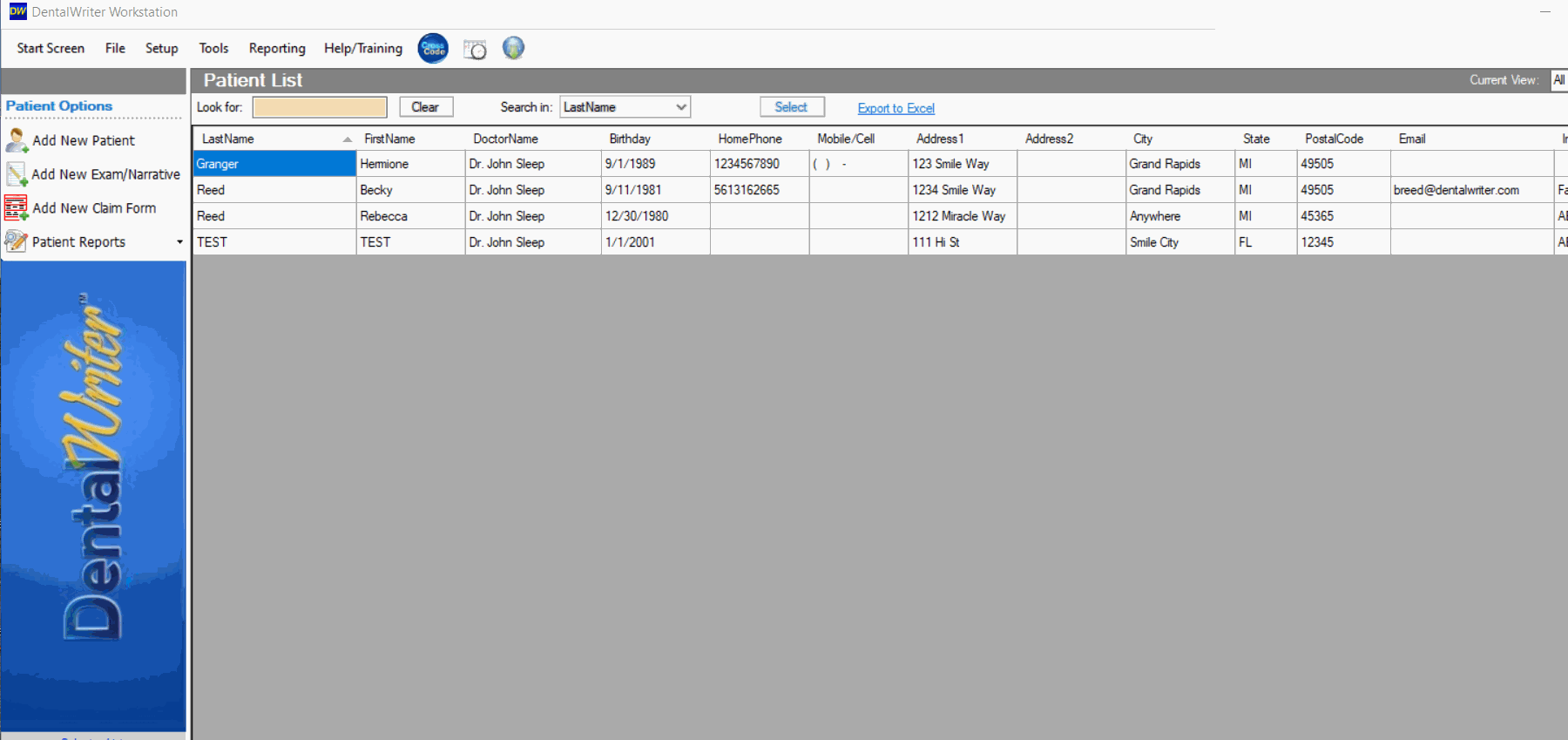Click the home phone 1234567890 cell
Screen dimensions: 1568x740
tap(760, 164)
